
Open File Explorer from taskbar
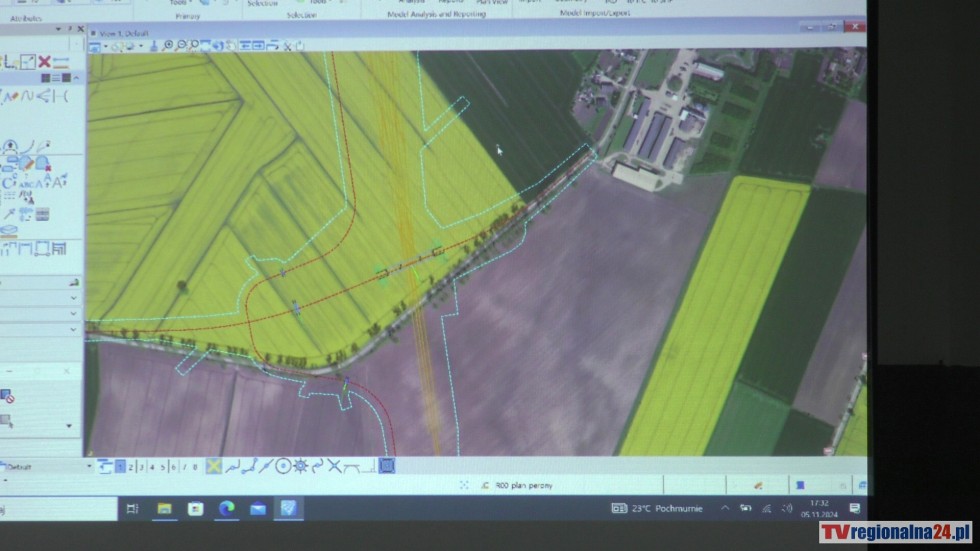coord(164,509)
